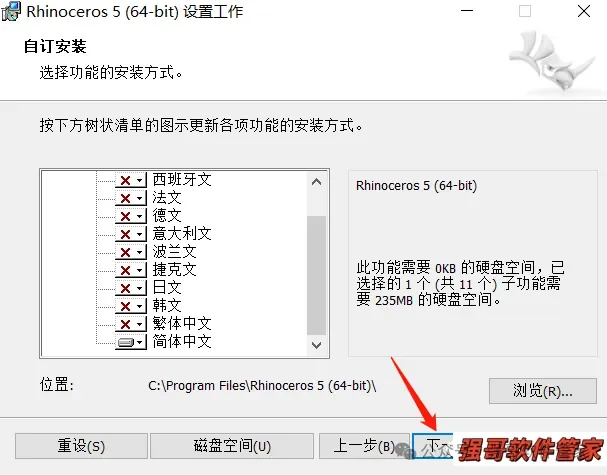The image size is (607, 475).
Task: Select the 简体中文 language row
Action: click(x=182, y=342)
